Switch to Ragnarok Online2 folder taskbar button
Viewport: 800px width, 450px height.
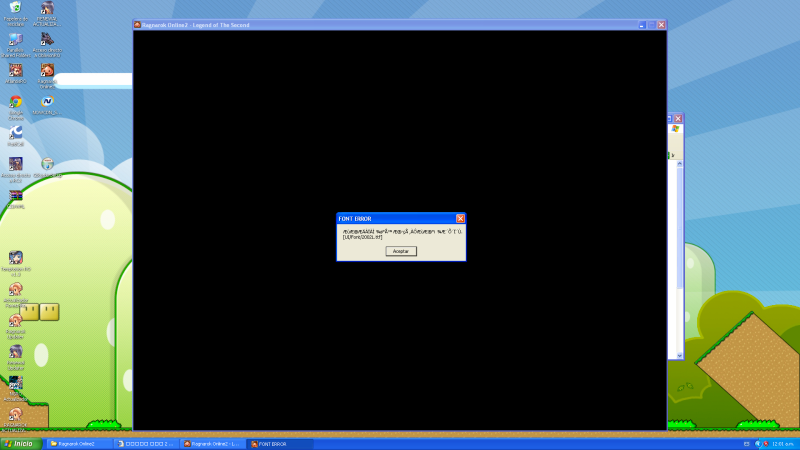pos(80,444)
